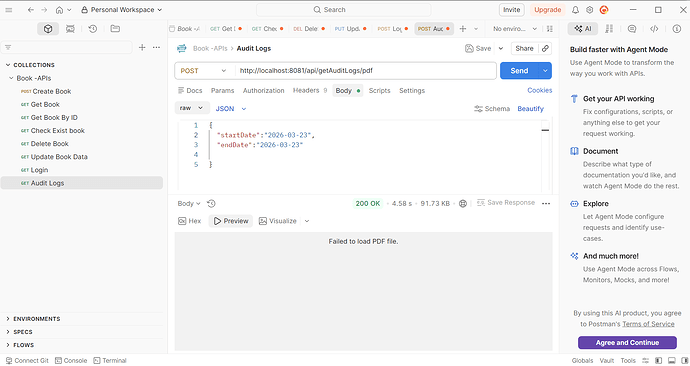Image resolution: width=690 pixels, height=366 pixels.
Task: Open the settings gear icon in header
Action: 590,10
